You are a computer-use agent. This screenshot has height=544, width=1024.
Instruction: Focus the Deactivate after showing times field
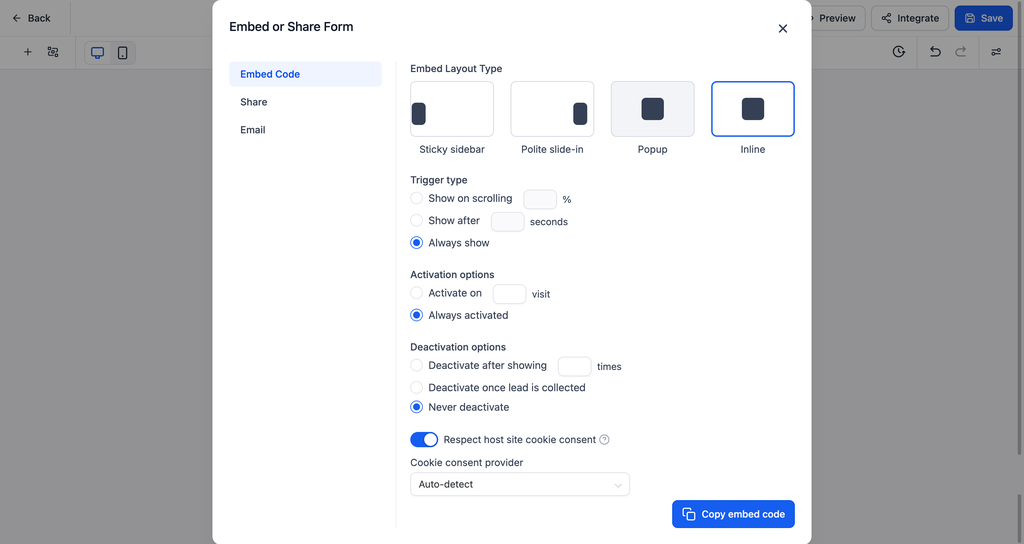pyautogui.click(x=575, y=366)
